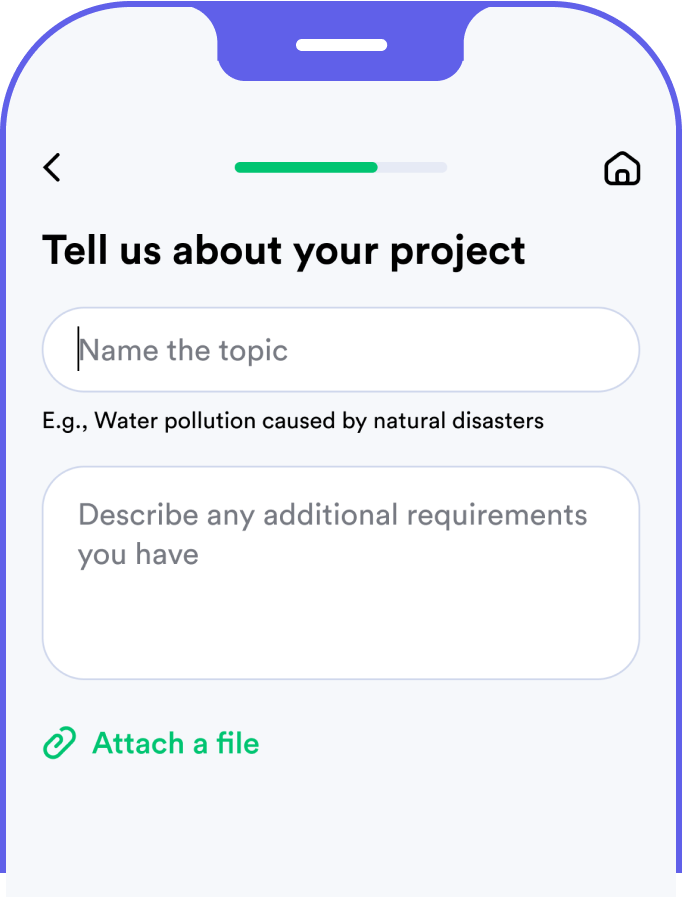Click the "Tell us about your project" heading
The image size is (682, 897).
click(x=283, y=250)
